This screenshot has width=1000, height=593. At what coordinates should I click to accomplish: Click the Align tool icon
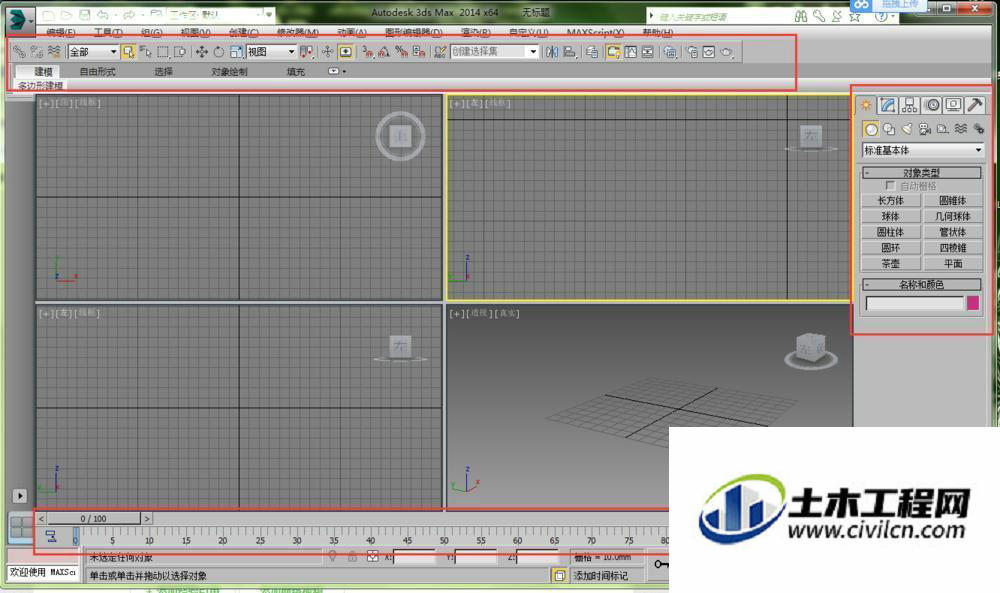[570, 52]
